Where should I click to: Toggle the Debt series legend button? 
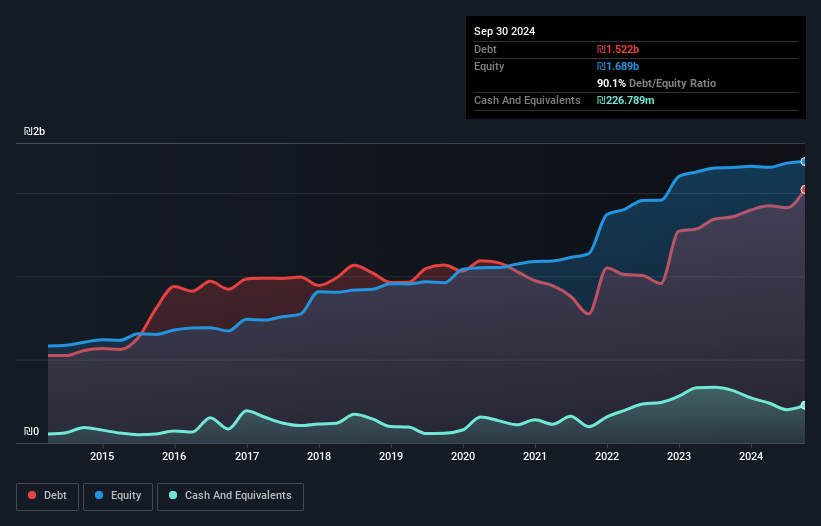pos(47,496)
